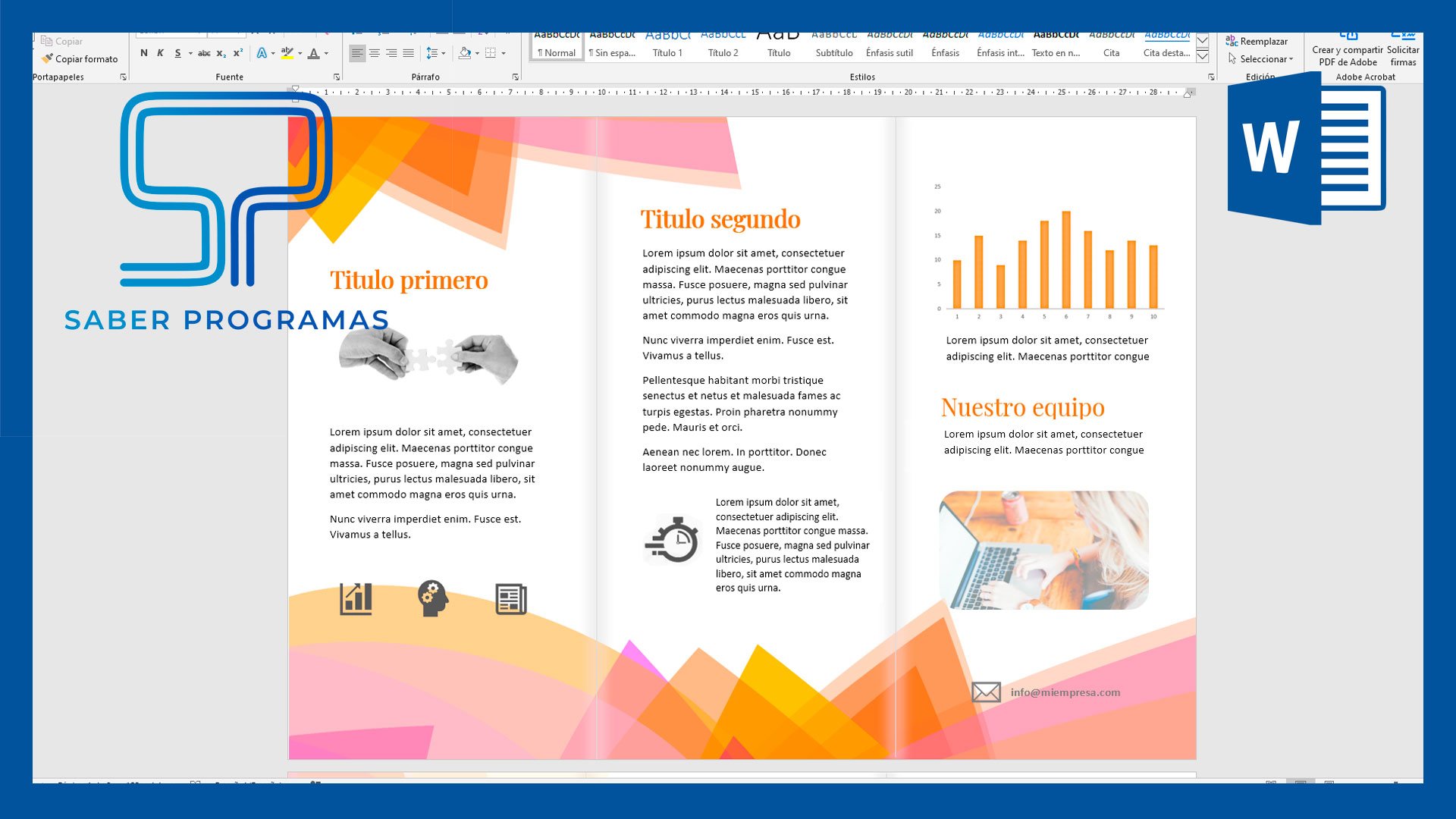Justify the paragraph text
The image size is (1456, 819).
[409, 53]
